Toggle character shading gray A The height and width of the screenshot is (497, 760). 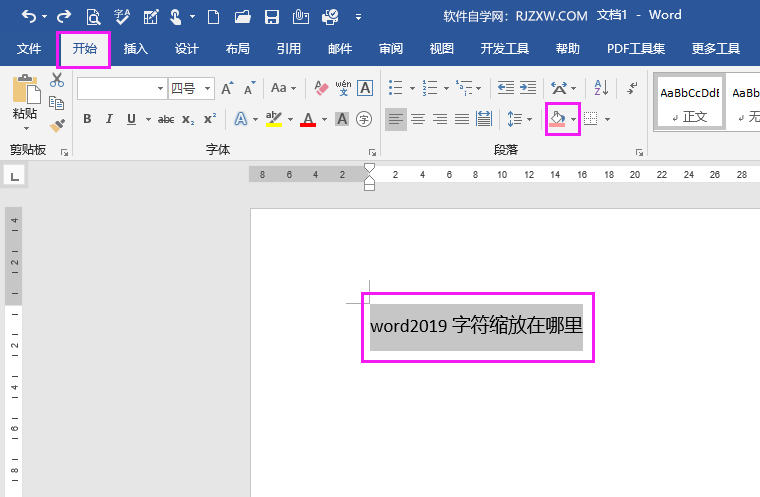[342, 119]
